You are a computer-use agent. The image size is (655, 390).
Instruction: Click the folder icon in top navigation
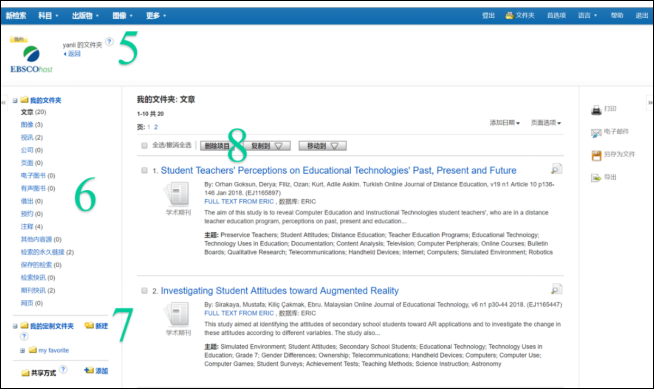click(x=509, y=15)
